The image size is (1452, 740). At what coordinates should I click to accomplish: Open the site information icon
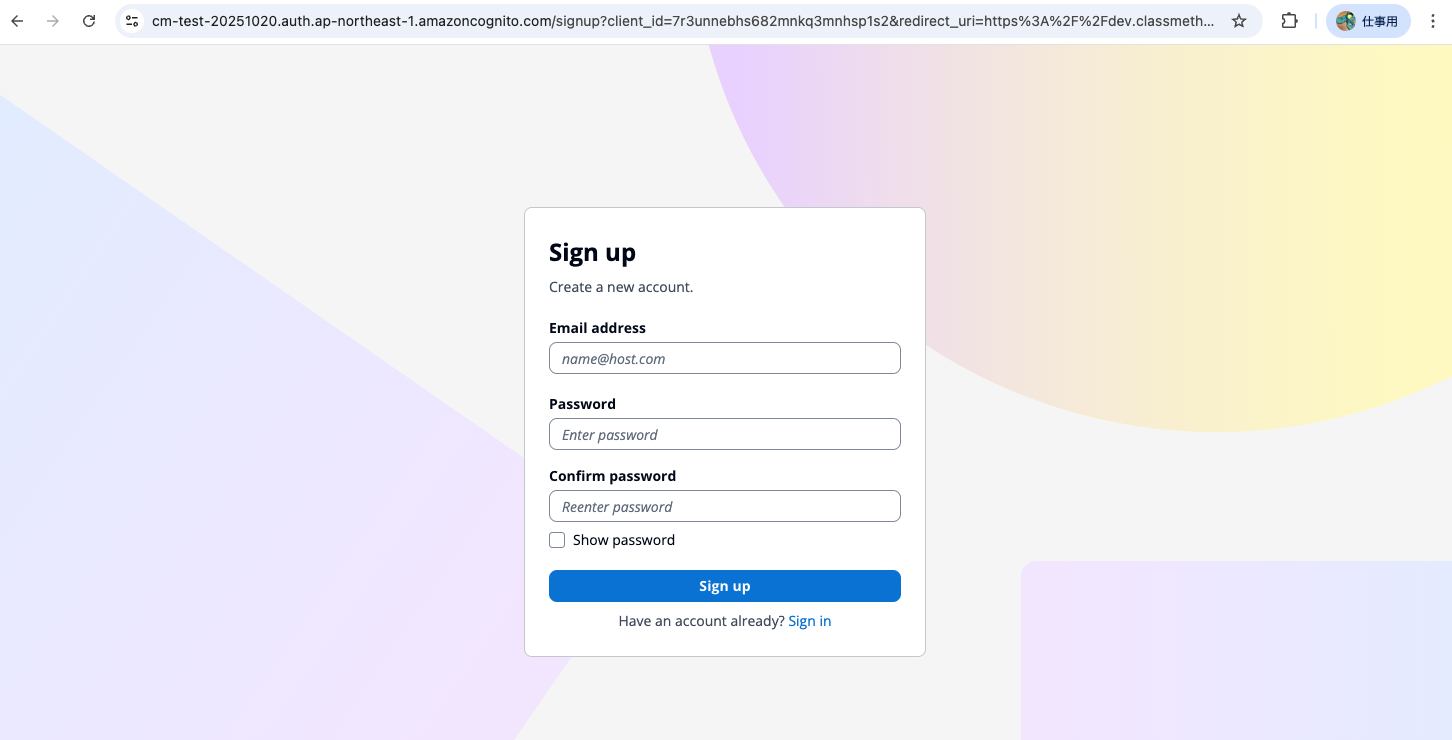click(x=132, y=21)
